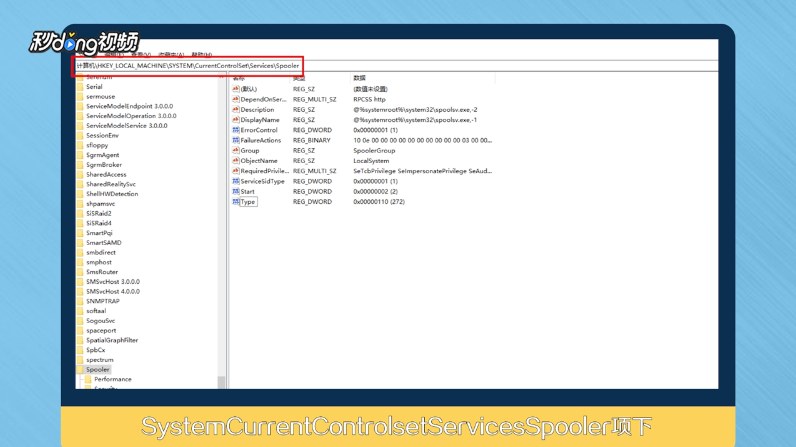
Task: Select the Description value's string icon
Action: click(236, 109)
